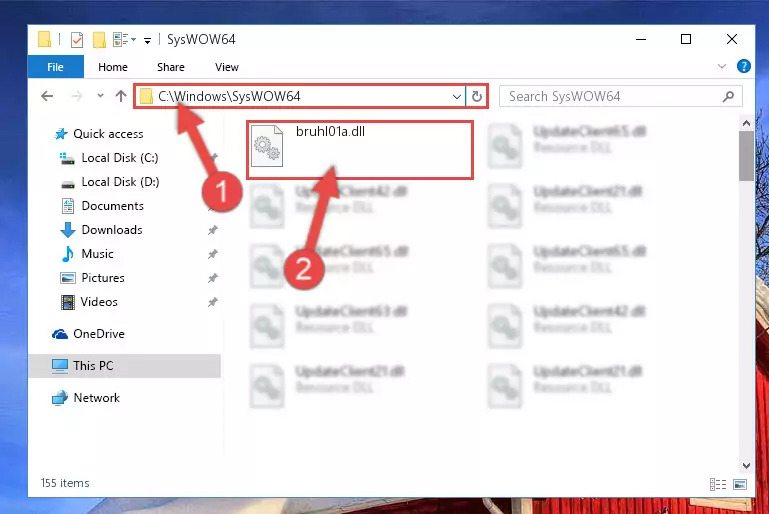Click the pin icon beside Music

(x=212, y=254)
